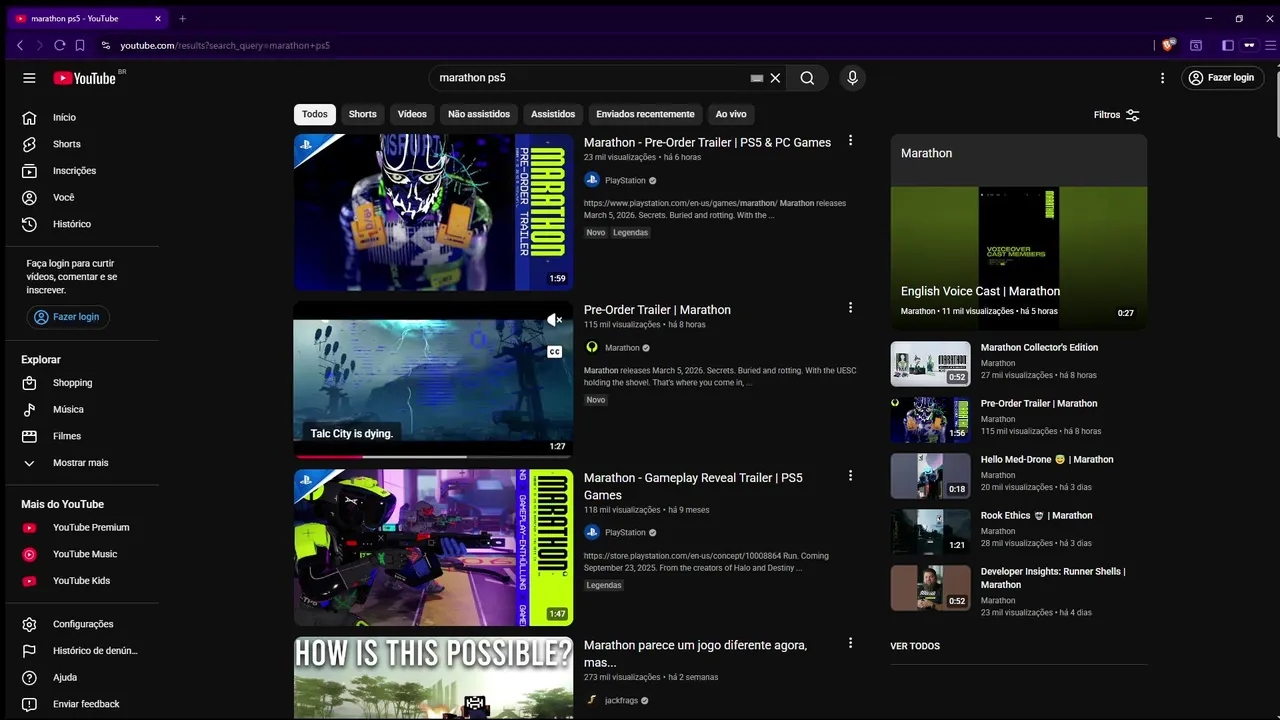Viewport: 1280px width, 720px height.
Task: Open the browser main menu
Action: tap(1271, 45)
